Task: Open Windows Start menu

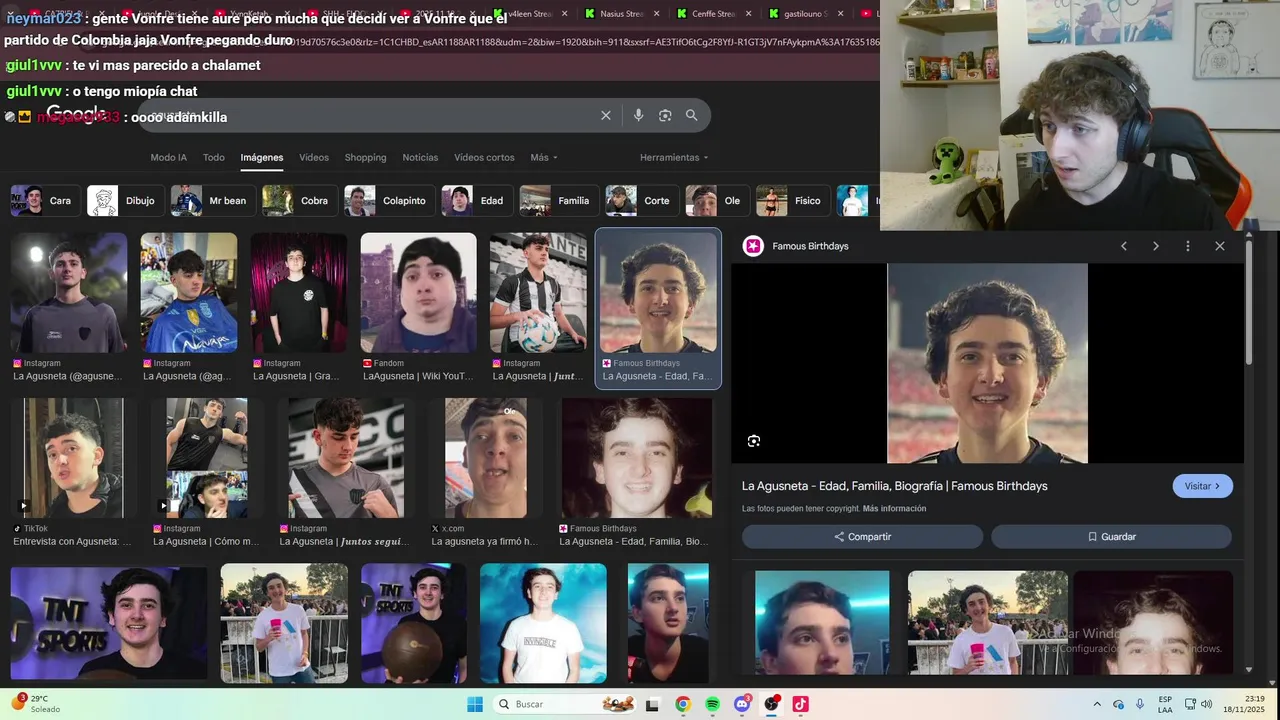Action: 475,704
